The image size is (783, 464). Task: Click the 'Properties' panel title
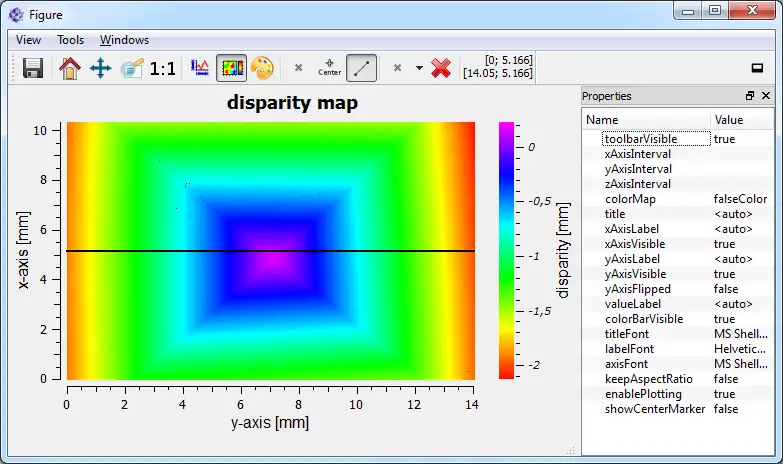coord(607,96)
